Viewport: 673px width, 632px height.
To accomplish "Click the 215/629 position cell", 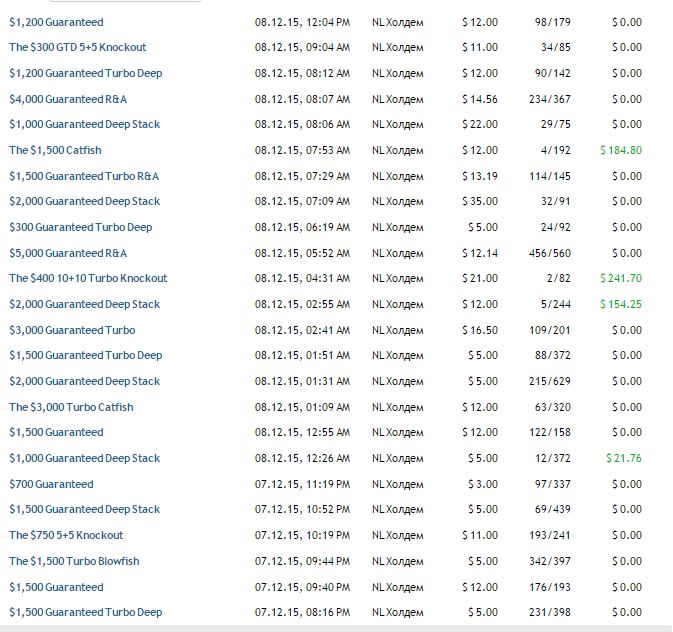I will pyautogui.click(x=550, y=381).
